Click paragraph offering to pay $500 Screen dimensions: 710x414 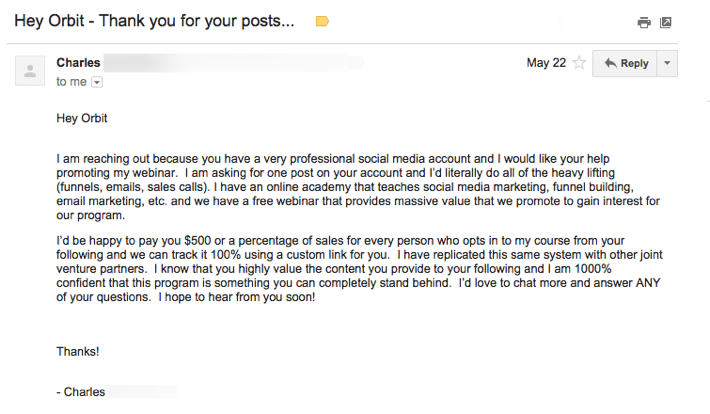click(359, 269)
